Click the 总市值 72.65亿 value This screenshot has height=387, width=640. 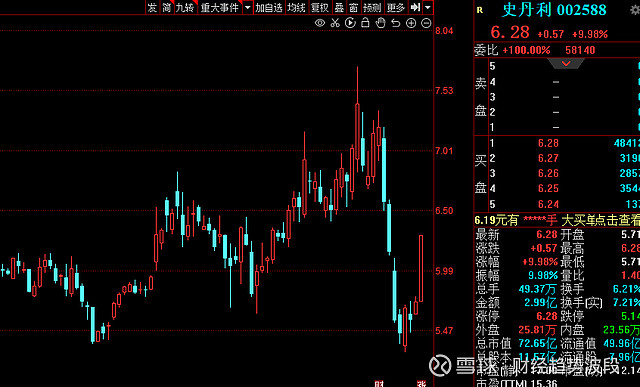coord(538,343)
